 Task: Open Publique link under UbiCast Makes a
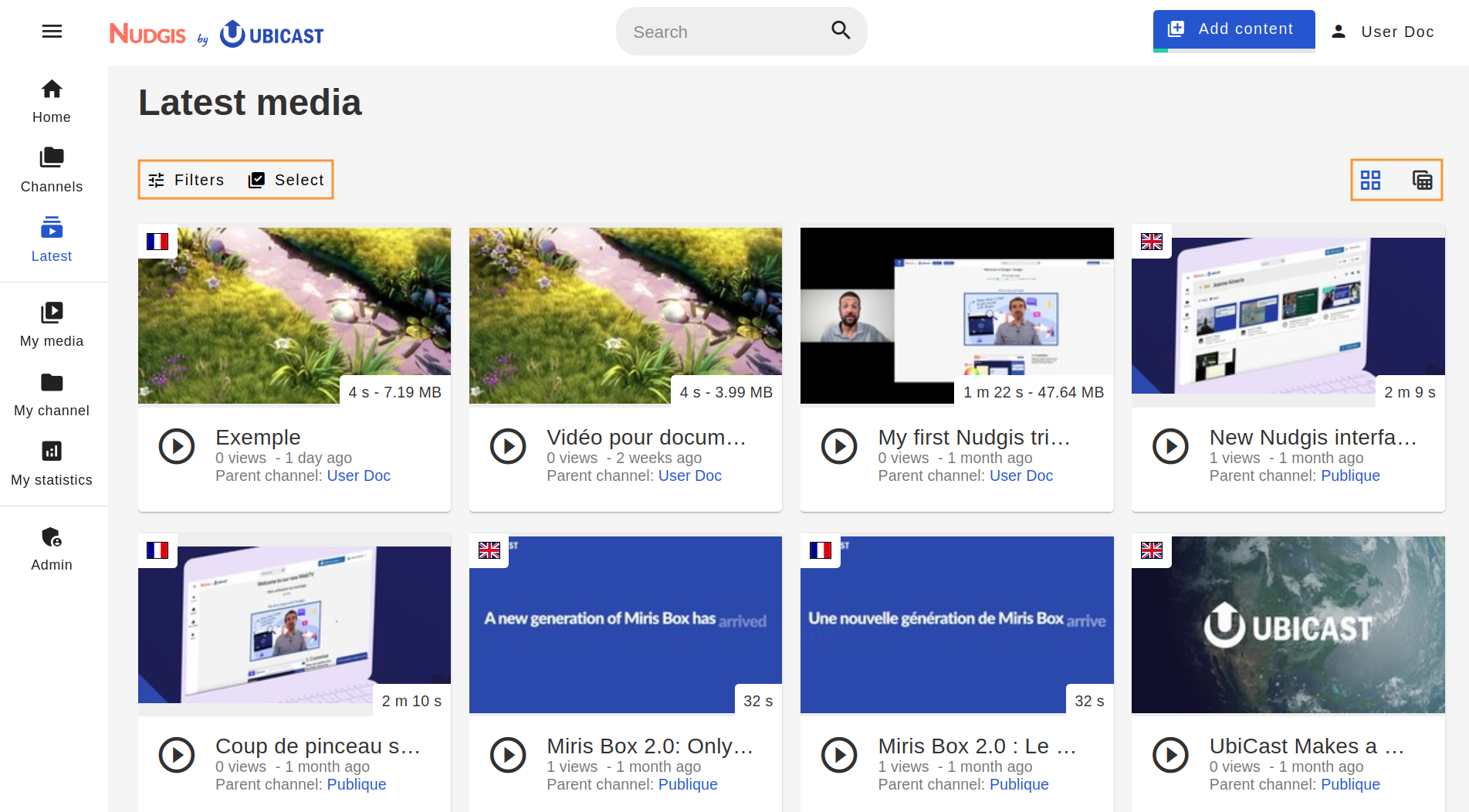click(x=1350, y=784)
